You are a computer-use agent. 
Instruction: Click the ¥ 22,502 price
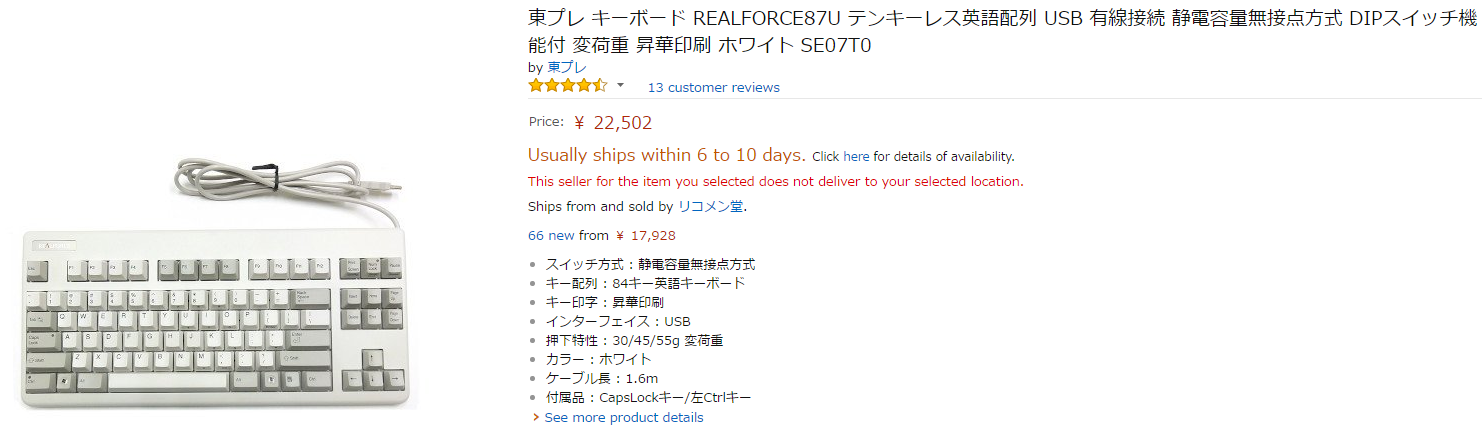pos(613,123)
